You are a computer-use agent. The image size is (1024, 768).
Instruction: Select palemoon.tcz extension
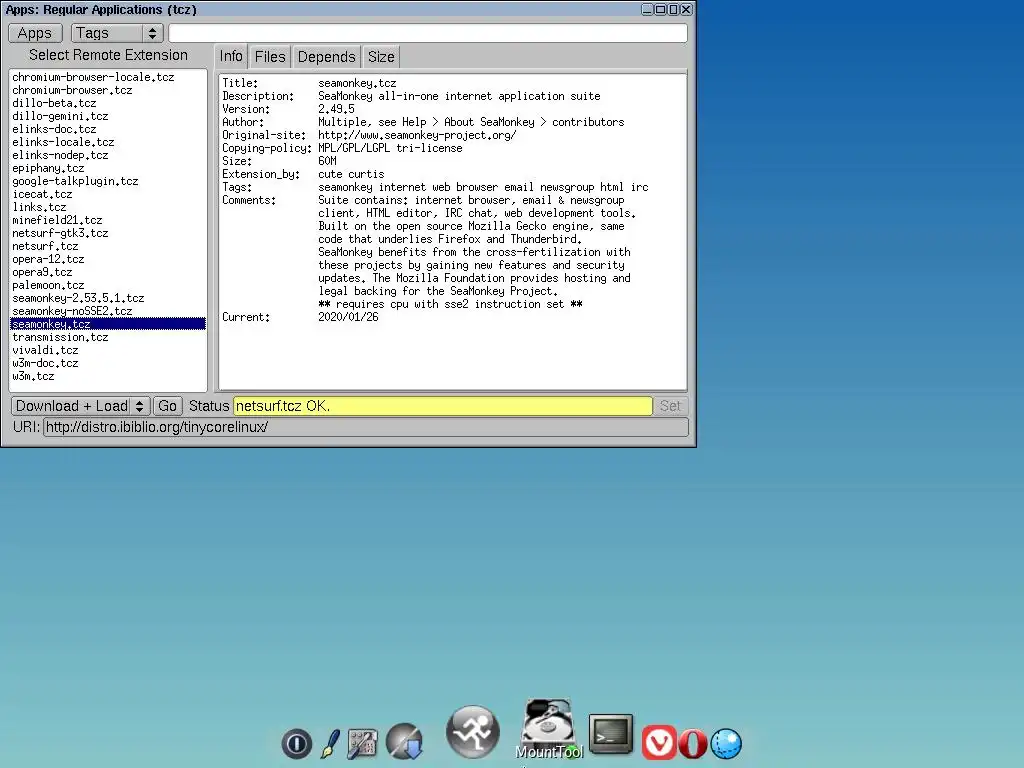click(x=108, y=285)
